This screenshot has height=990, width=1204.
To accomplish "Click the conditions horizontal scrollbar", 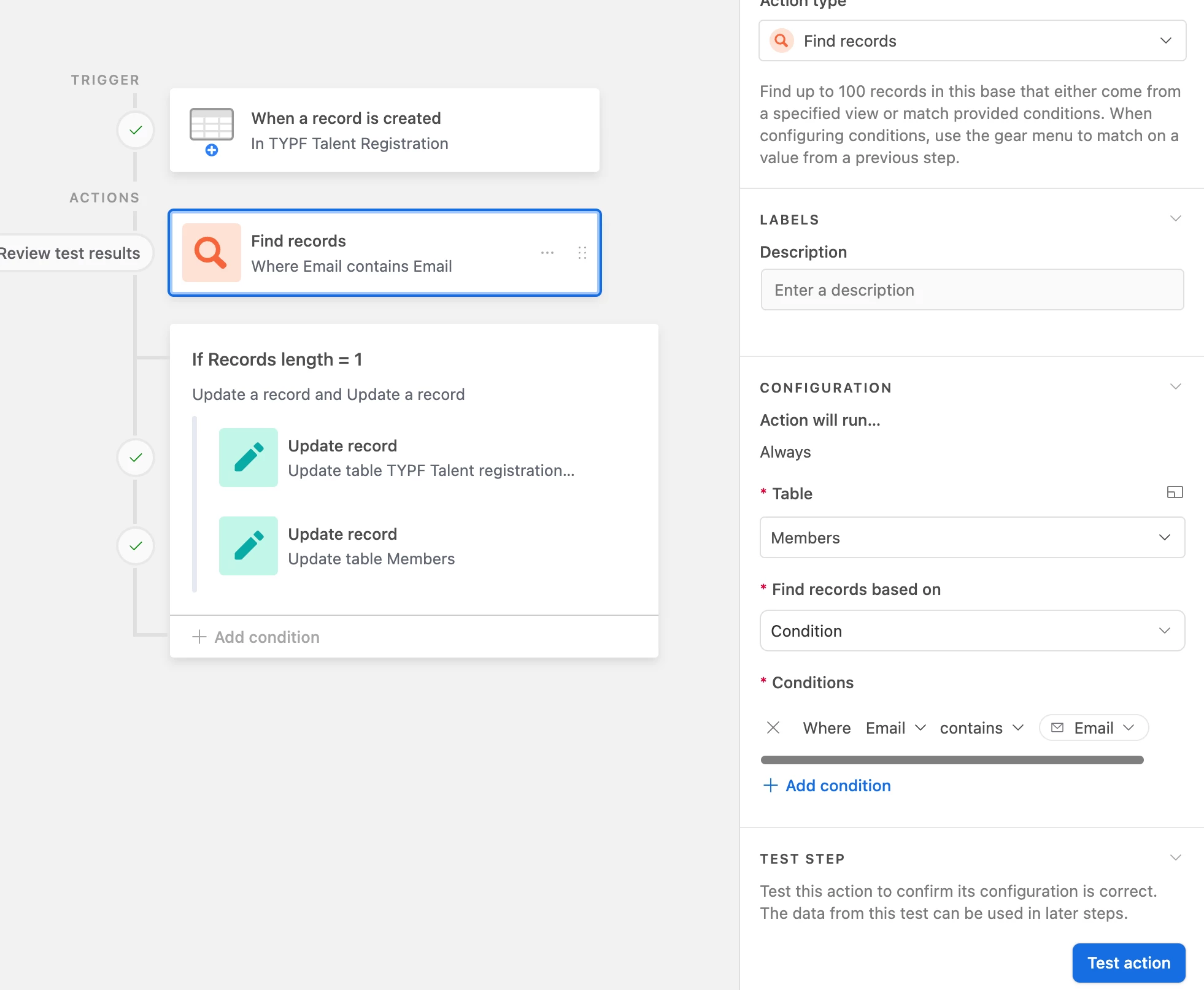I will (x=951, y=760).
